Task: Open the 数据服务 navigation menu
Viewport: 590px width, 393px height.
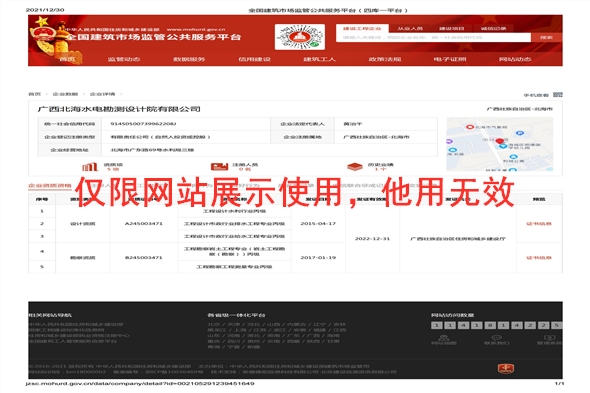Action: pyautogui.click(x=189, y=59)
